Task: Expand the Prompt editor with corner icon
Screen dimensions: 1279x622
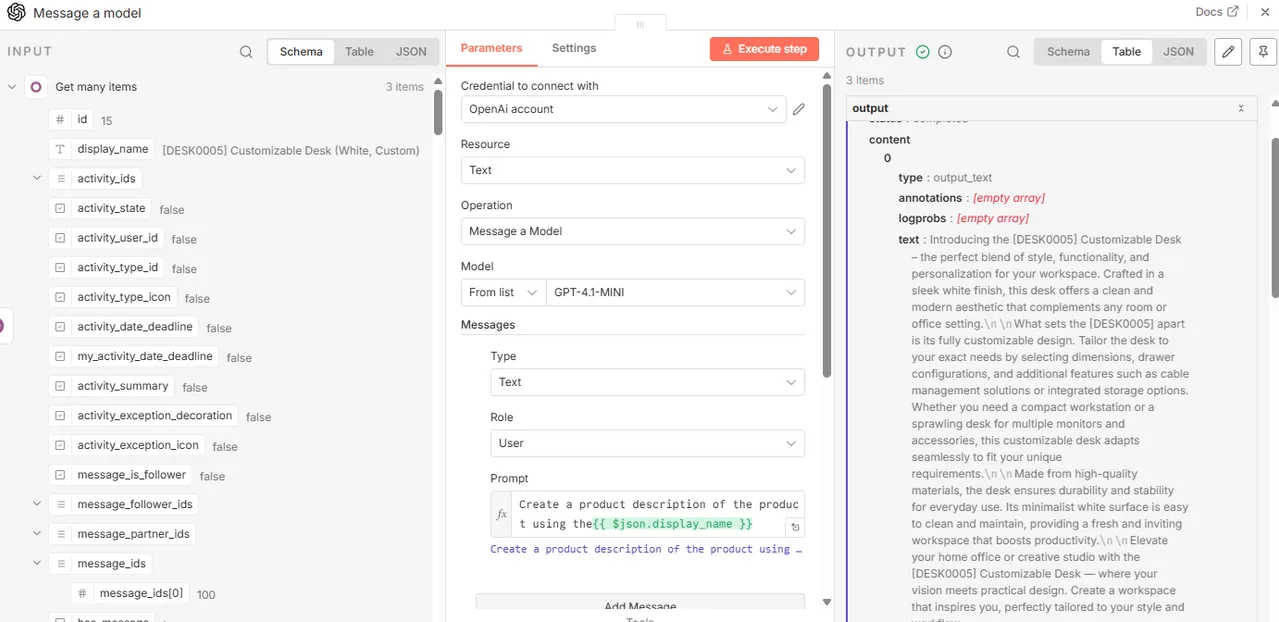Action: point(795,527)
